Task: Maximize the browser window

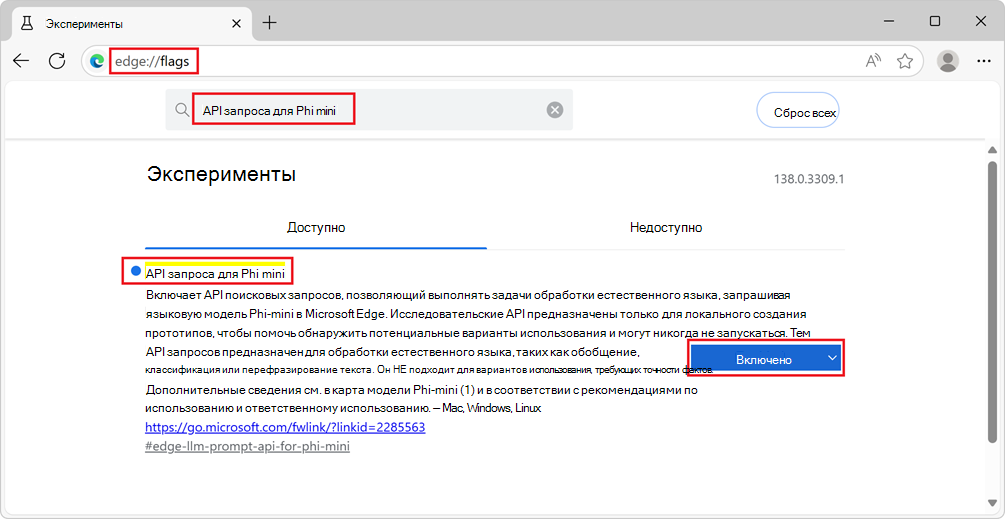Action: pyautogui.click(x=934, y=21)
